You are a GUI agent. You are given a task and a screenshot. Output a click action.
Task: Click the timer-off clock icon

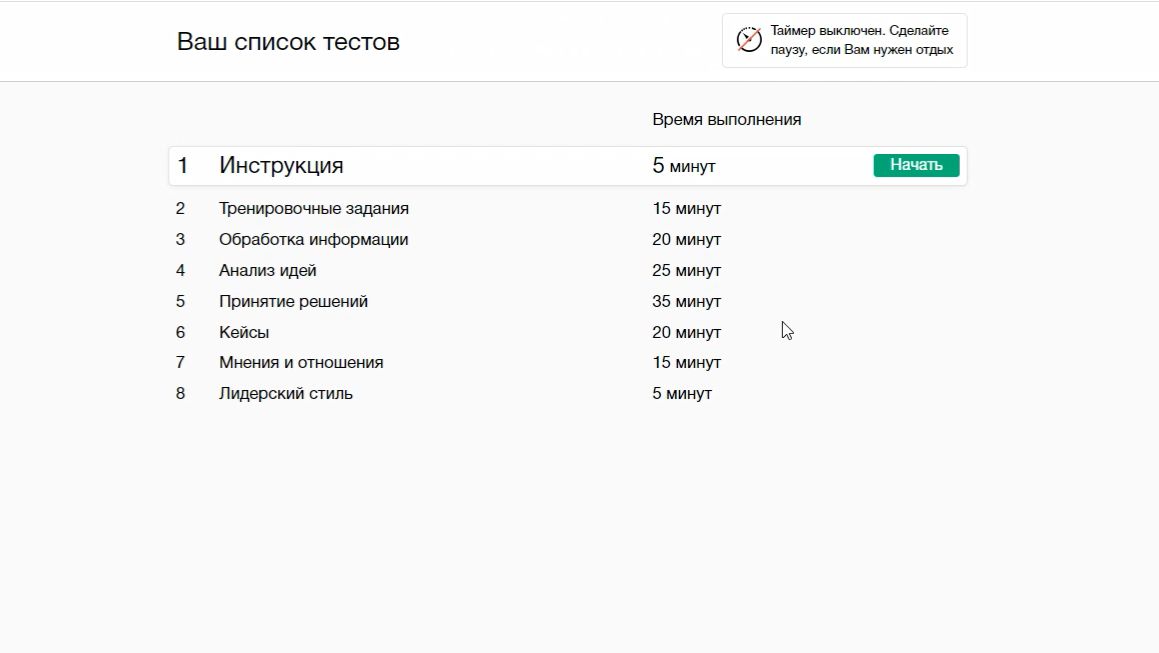pos(749,40)
